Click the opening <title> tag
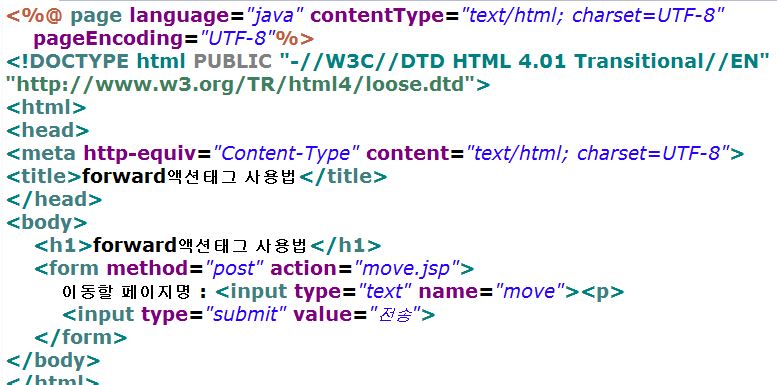 click(44, 176)
